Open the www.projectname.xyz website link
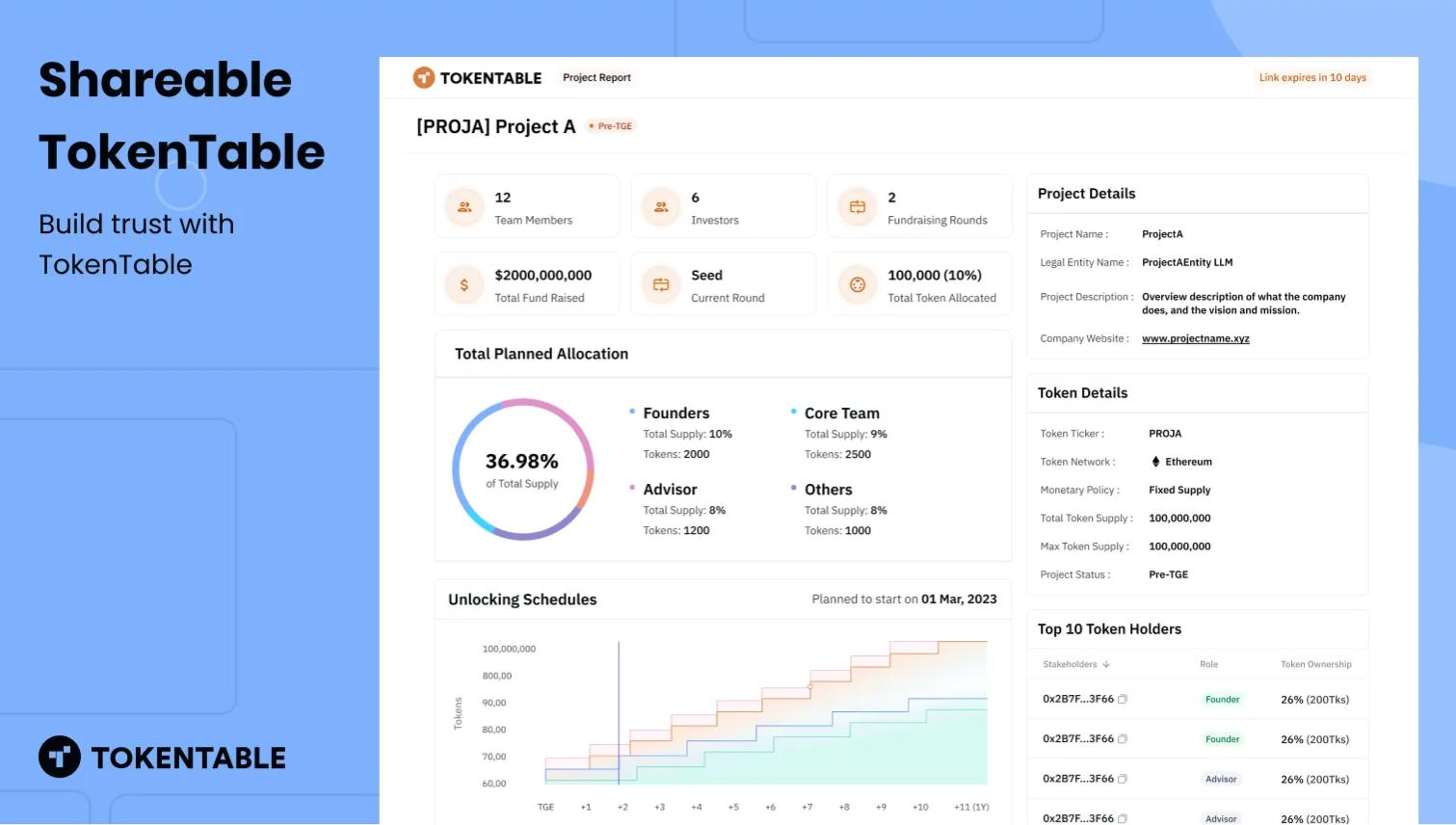 pos(1195,338)
